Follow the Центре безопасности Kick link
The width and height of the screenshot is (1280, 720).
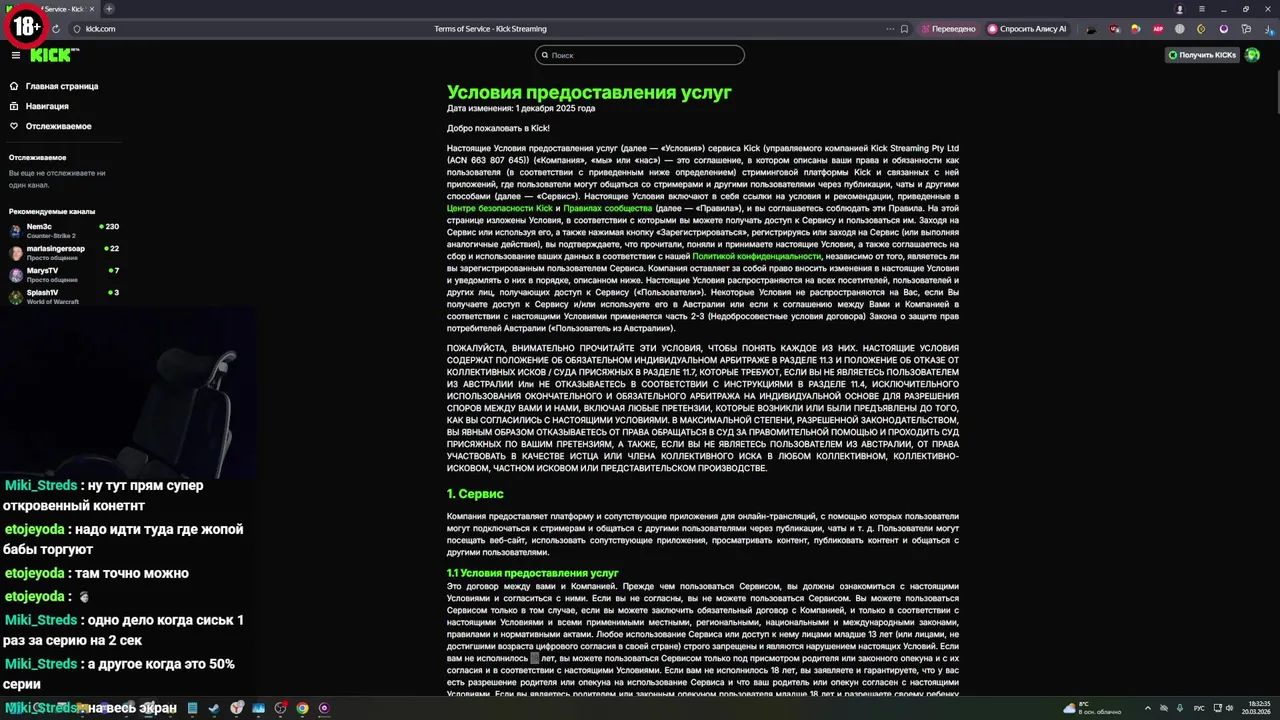(x=499, y=208)
